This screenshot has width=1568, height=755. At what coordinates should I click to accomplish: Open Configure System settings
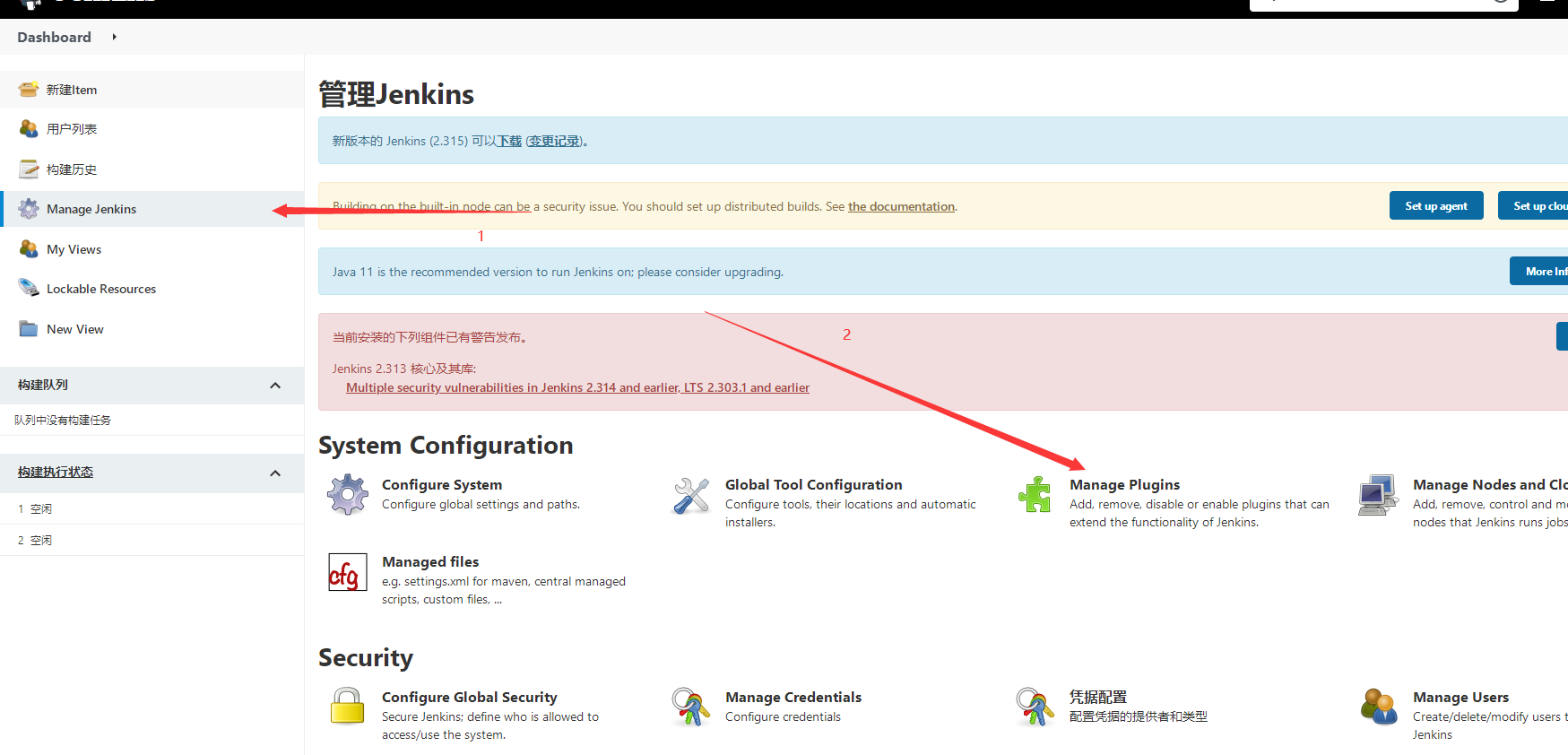[x=442, y=484]
